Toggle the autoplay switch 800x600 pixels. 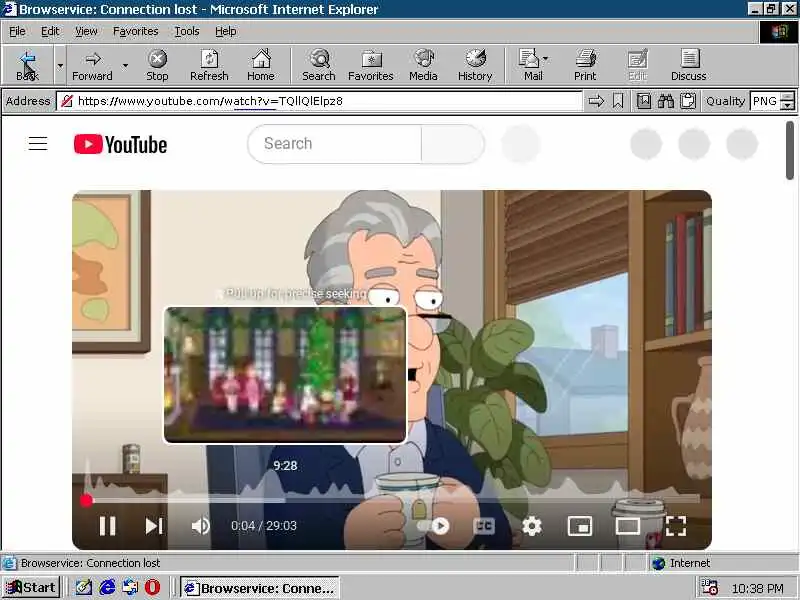(435, 526)
